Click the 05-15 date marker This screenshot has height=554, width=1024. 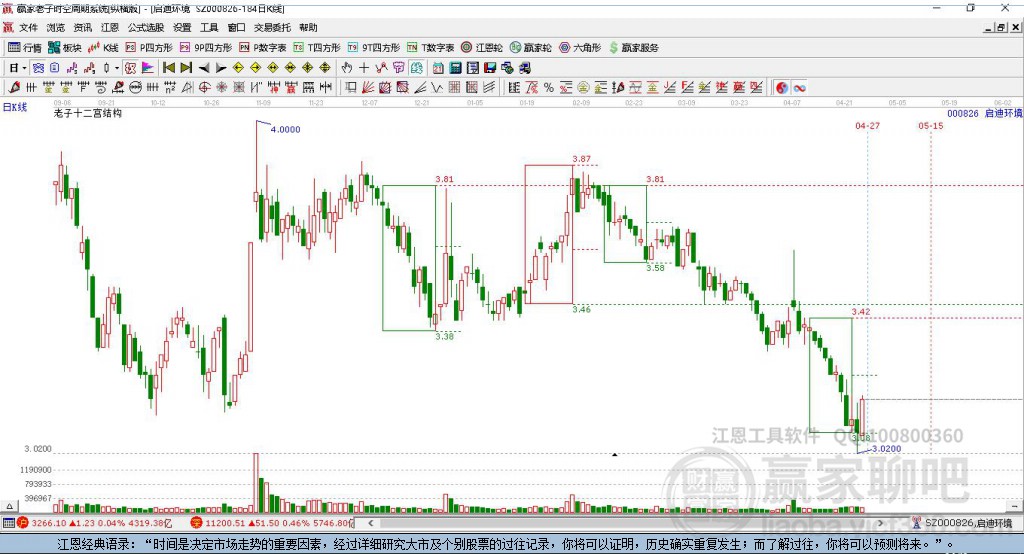click(x=931, y=125)
